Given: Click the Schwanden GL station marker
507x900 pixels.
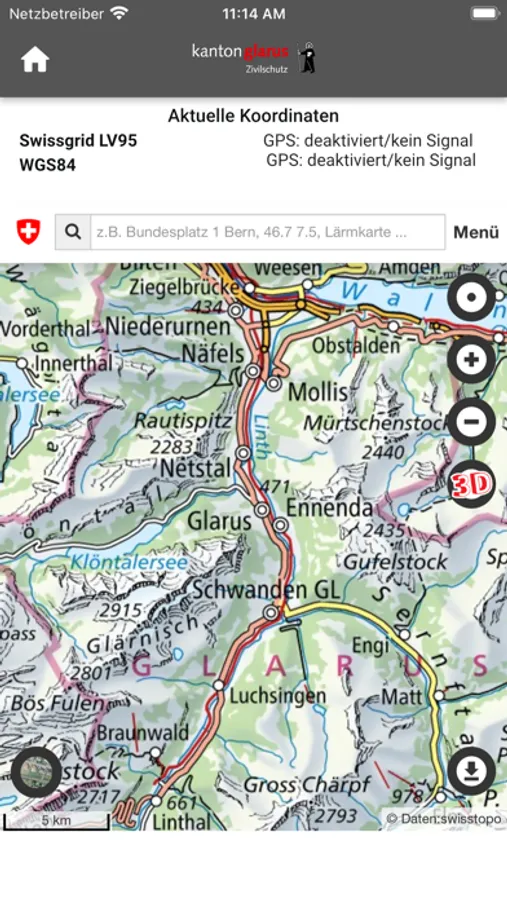Looking at the screenshot, I should tap(270, 613).
